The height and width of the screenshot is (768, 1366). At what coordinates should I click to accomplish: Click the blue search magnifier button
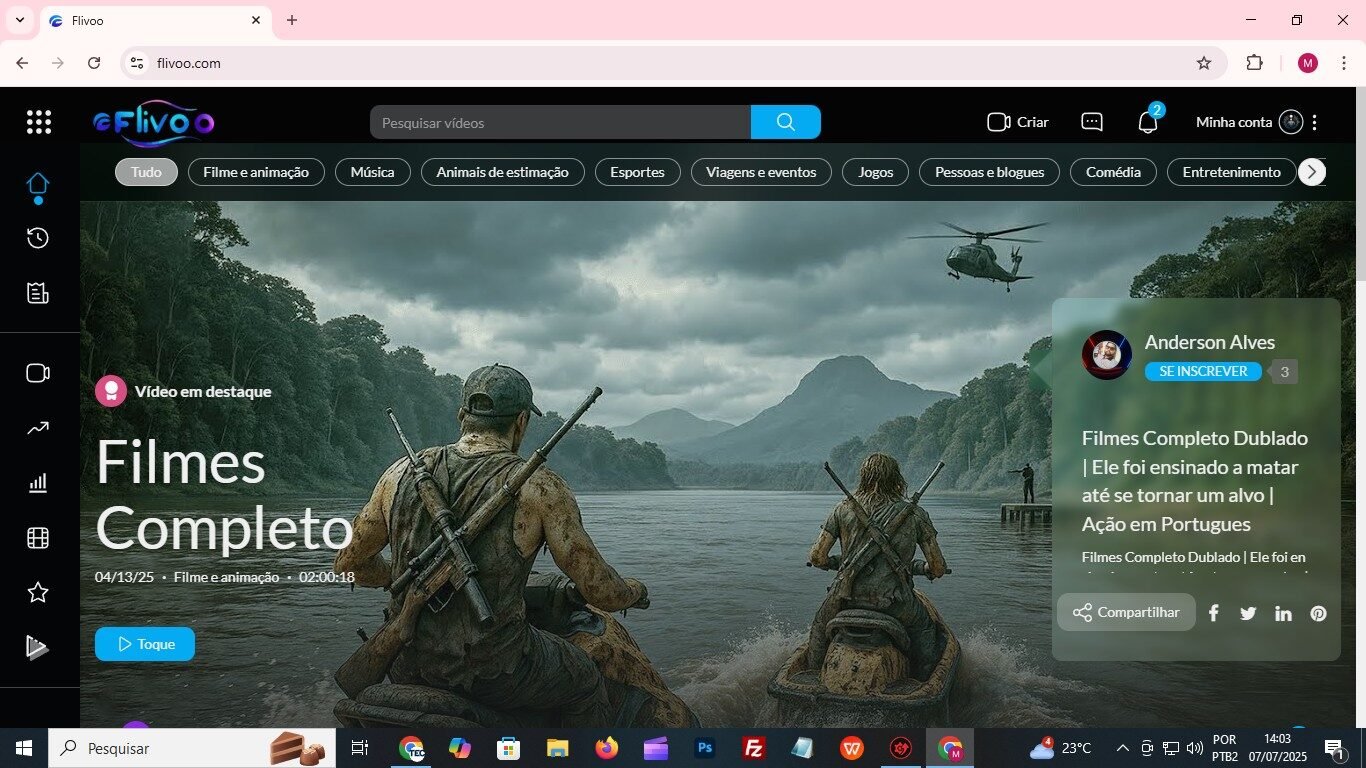[x=785, y=122]
